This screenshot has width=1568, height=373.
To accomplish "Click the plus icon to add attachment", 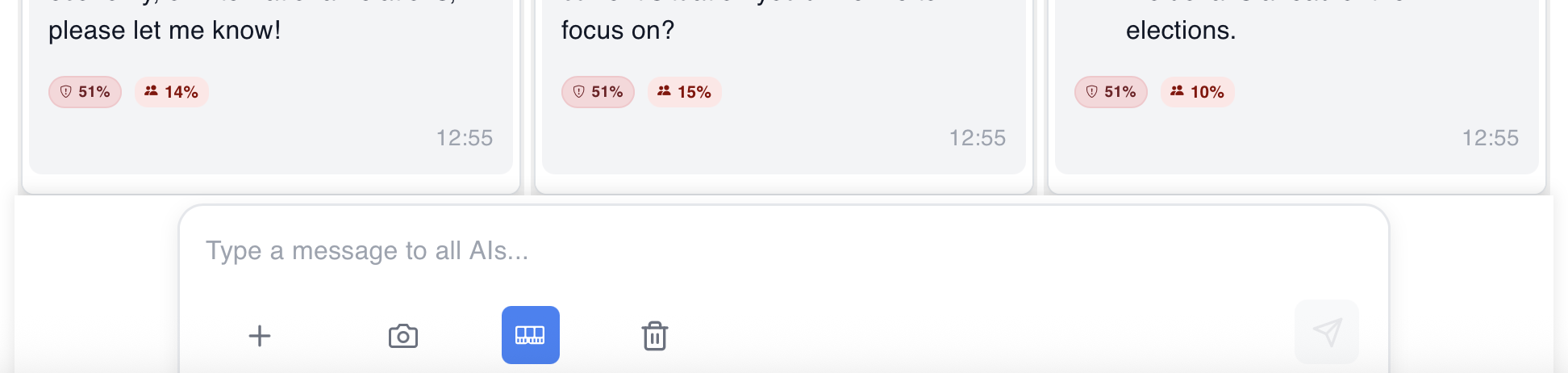I will click(260, 336).
